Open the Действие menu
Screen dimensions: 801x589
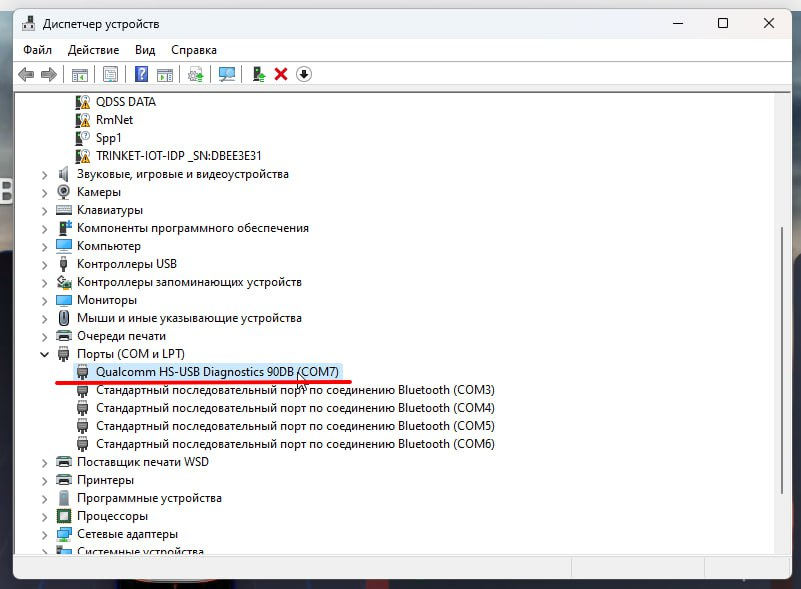coord(93,50)
